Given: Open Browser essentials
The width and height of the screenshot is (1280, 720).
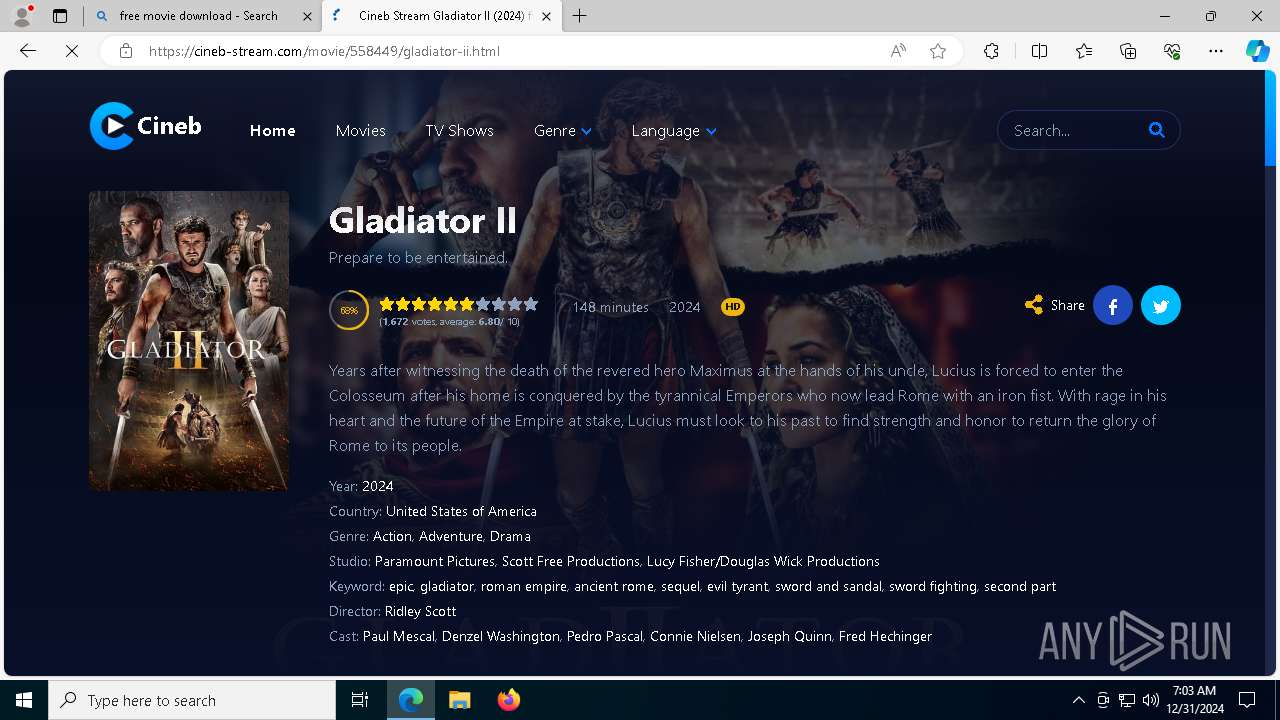Looking at the screenshot, I should pos(1172,51).
